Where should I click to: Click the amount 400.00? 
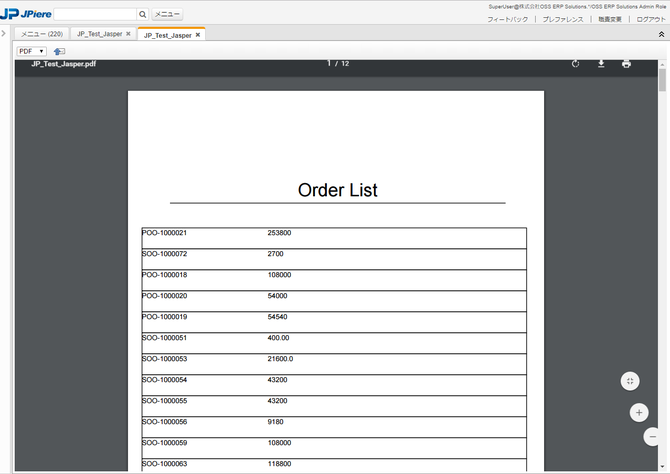point(278,338)
